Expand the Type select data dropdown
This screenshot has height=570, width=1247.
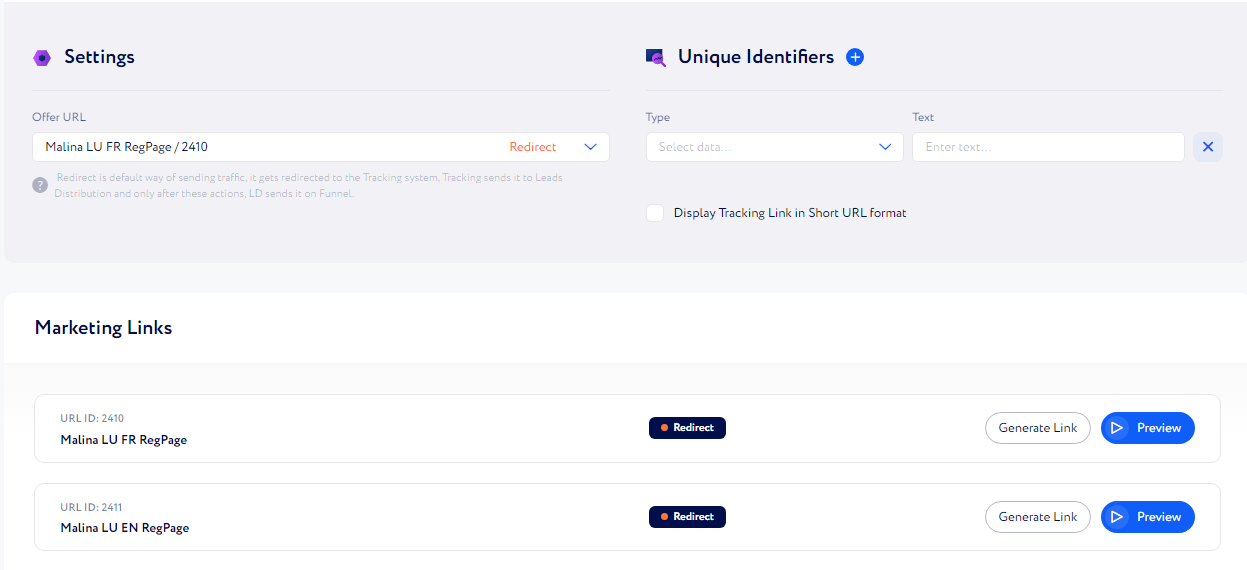(775, 147)
